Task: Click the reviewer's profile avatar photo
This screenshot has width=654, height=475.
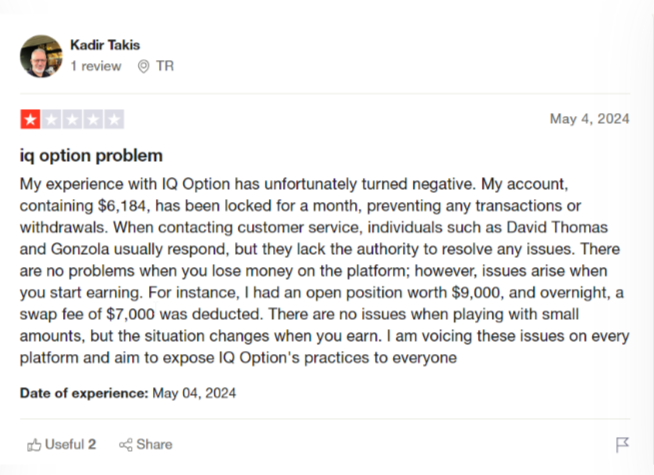Action: (41, 56)
